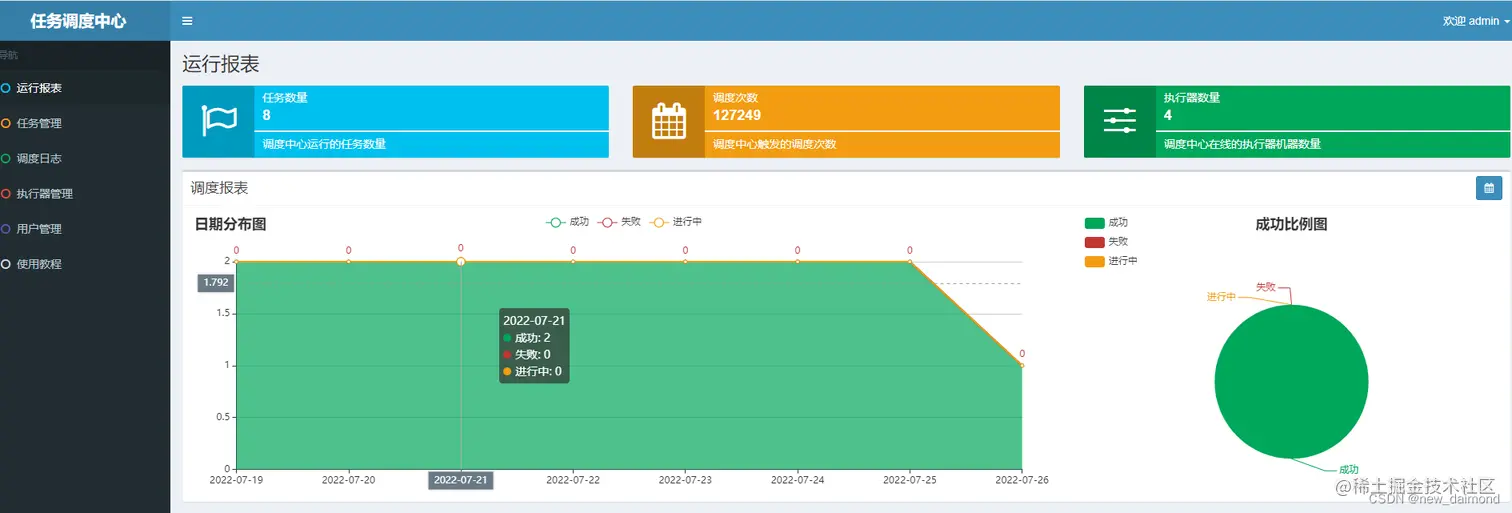Toggle the 进行中 series in line chart legend
Viewport: 1512px width, 513px height.
point(675,222)
